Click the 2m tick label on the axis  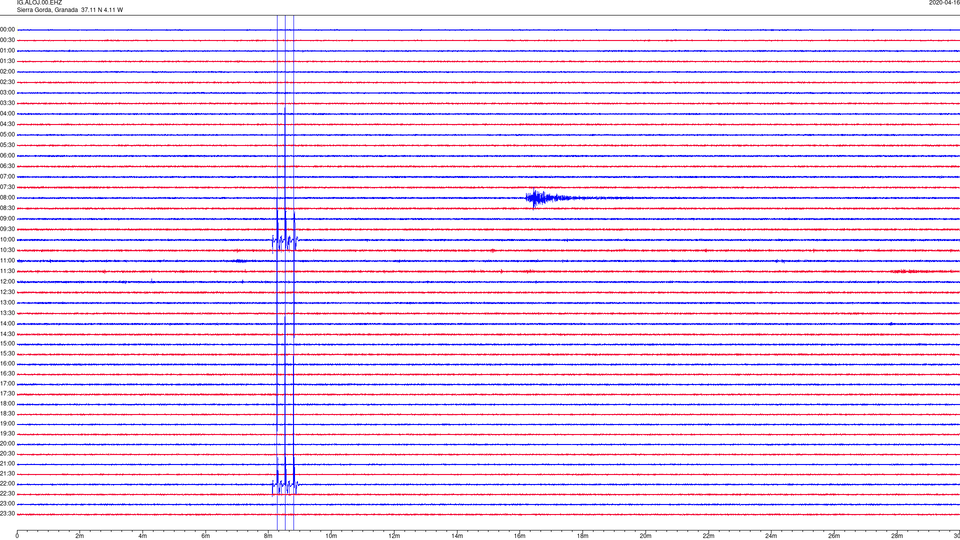tap(80, 536)
